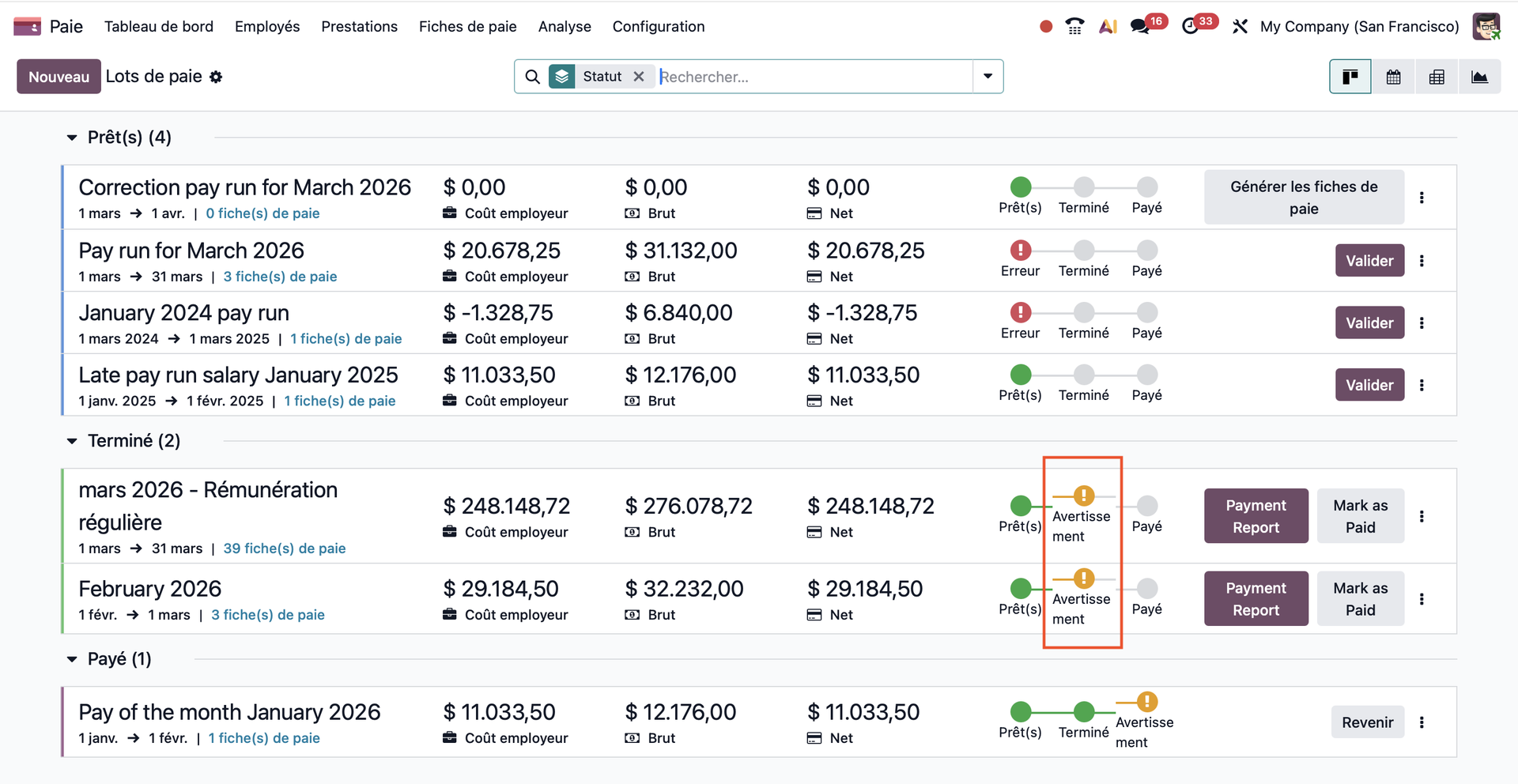The image size is (1518, 784).
Task: Click in the Rechercher search field
Action: (814, 77)
